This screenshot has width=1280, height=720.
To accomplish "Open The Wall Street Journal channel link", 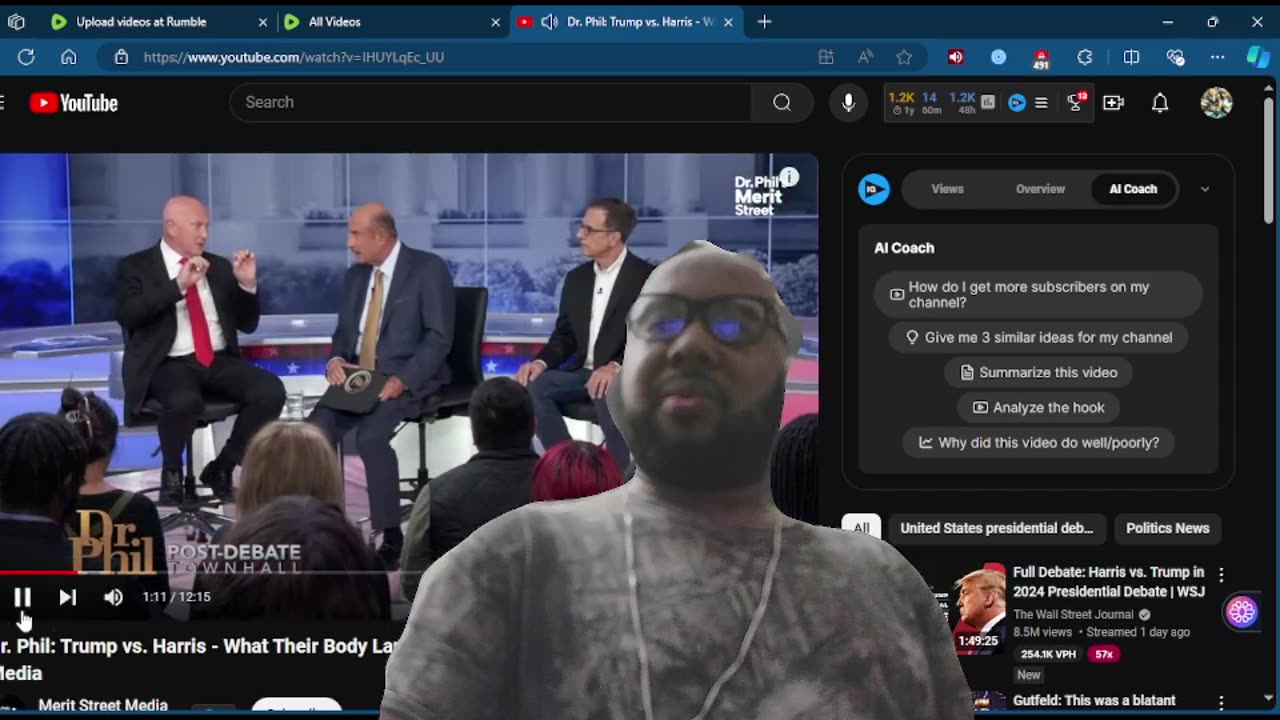I will 1073,615.
